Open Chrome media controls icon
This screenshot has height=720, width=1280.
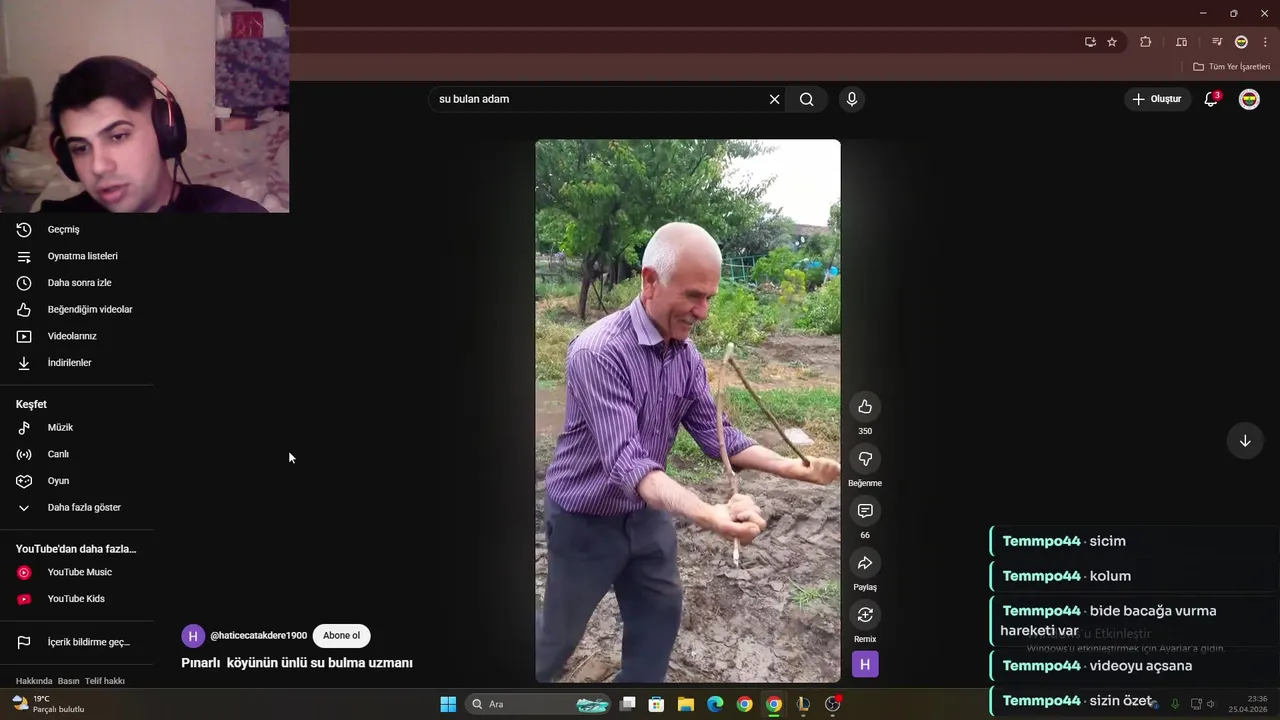[1217, 42]
